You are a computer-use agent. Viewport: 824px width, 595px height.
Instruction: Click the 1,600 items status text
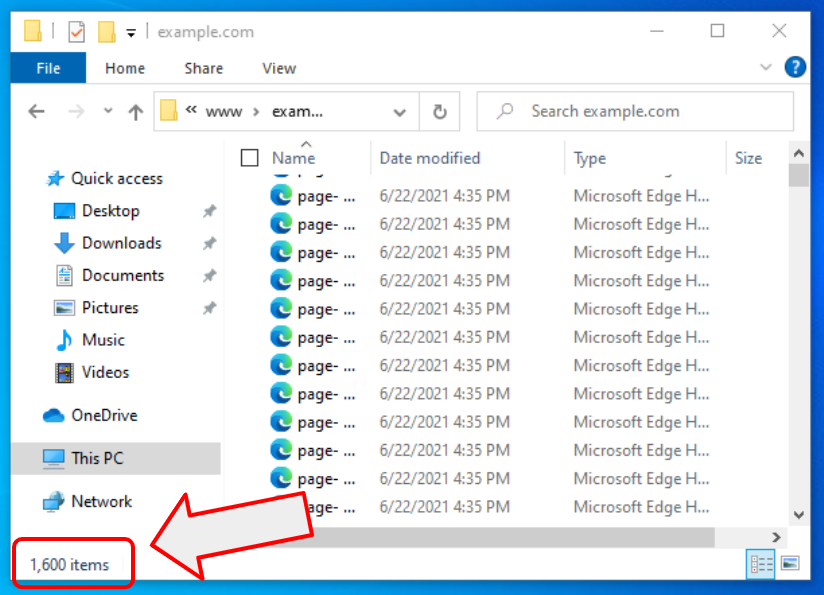pyautogui.click(x=69, y=565)
